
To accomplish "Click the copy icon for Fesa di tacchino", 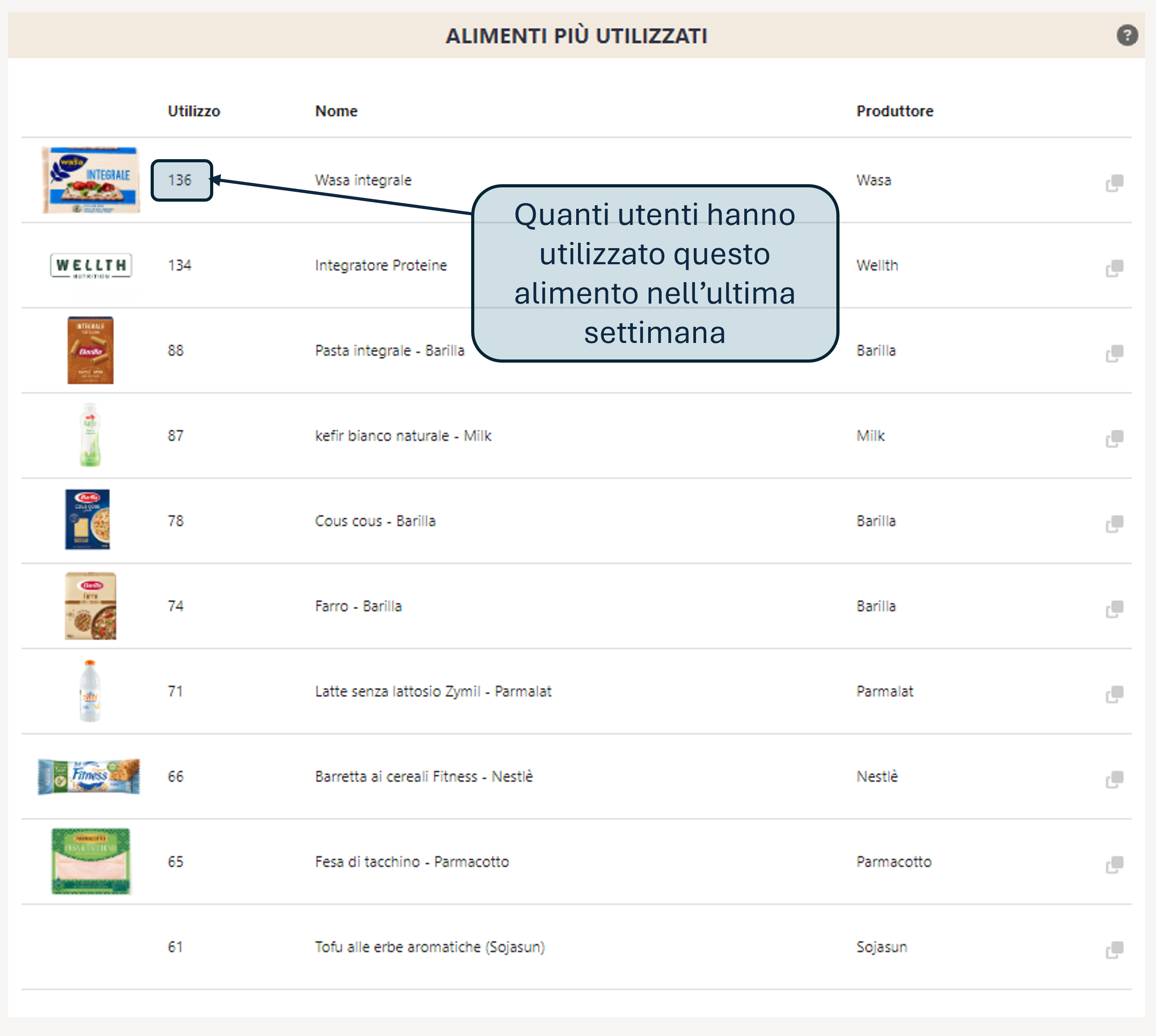I will 1114,865.
